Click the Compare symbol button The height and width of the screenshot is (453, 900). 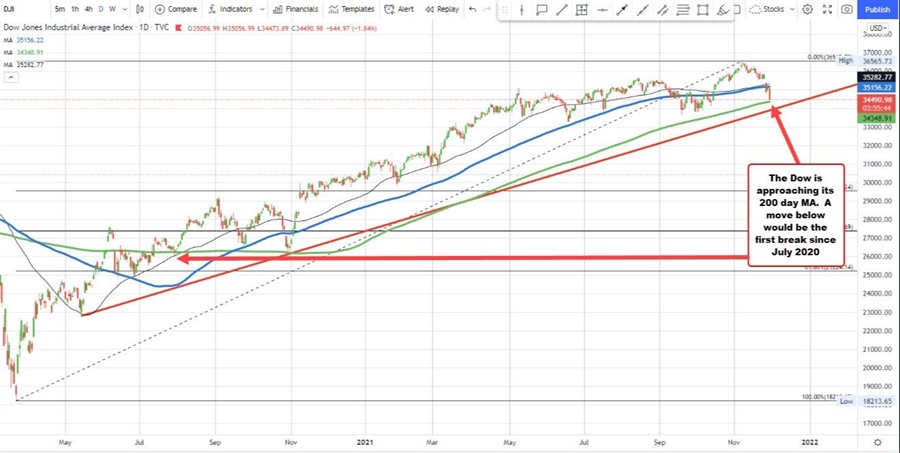(176, 9)
